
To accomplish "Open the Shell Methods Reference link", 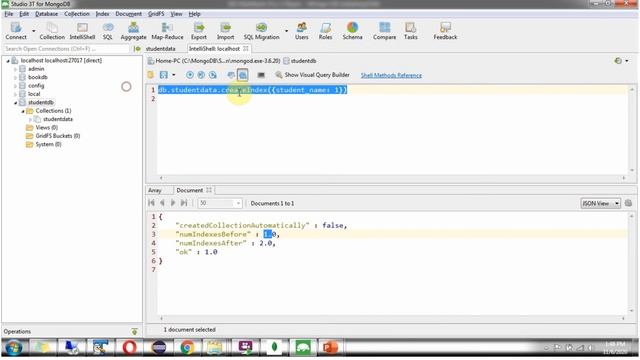I will [x=391, y=75].
